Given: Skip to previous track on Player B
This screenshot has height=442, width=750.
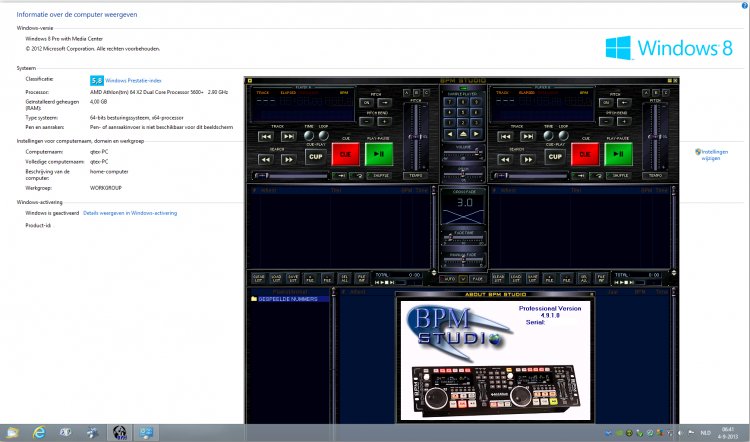Looking at the screenshot, I should pos(505,136).
